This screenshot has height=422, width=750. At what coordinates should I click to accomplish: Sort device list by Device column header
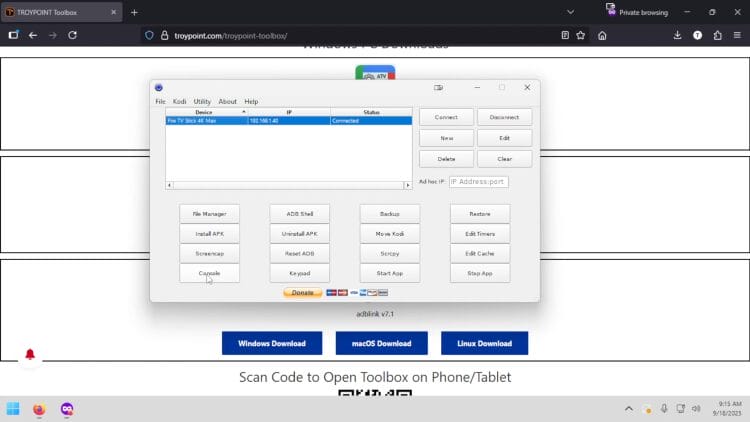tap(205, 112)
